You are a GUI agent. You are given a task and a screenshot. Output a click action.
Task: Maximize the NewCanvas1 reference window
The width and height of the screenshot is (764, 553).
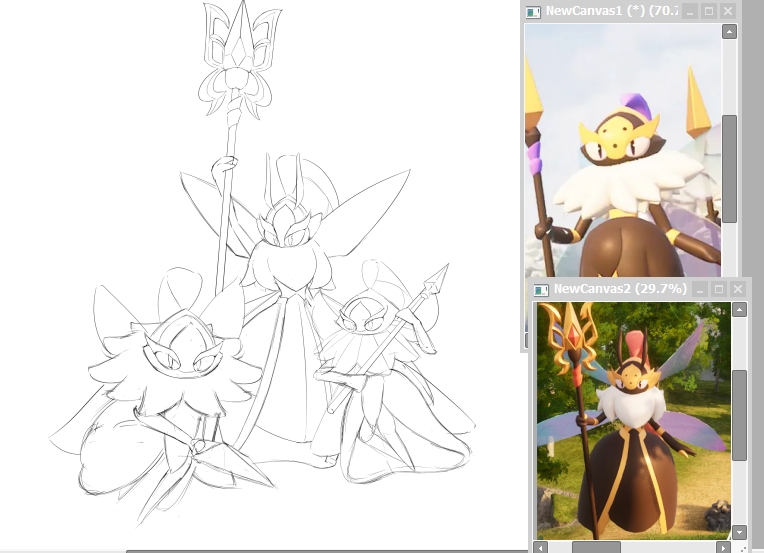point(708,11)
